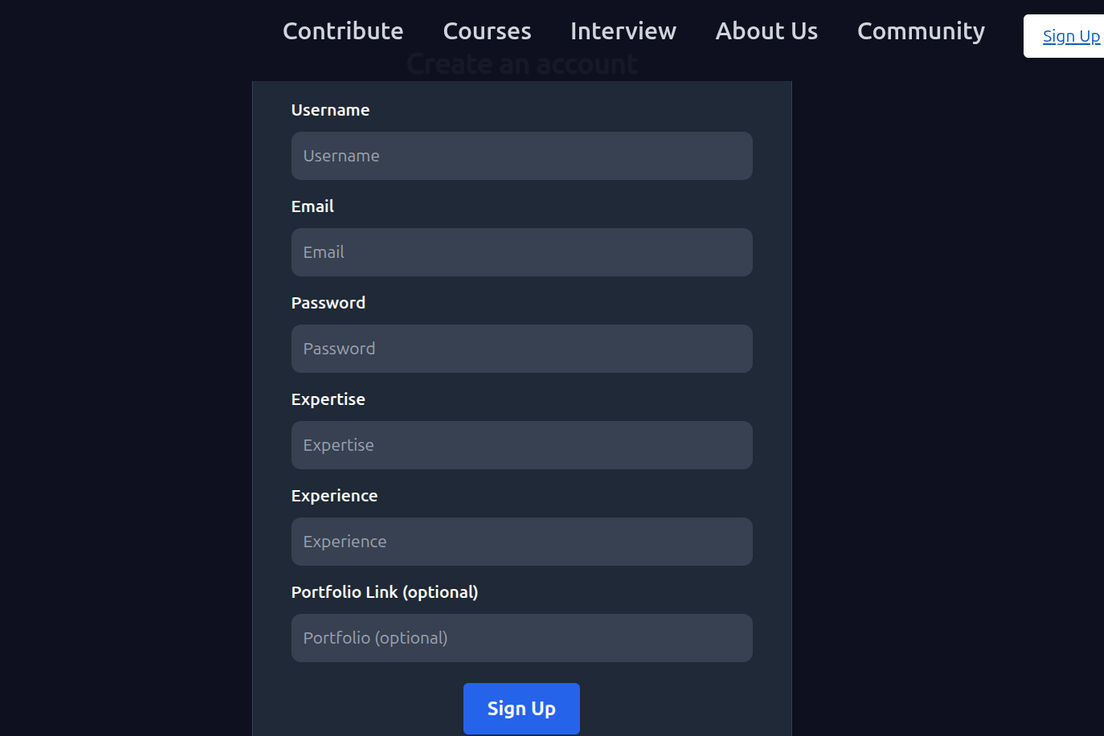
Task: Click the Portfolio Link (optional) label
Action: 384,592
